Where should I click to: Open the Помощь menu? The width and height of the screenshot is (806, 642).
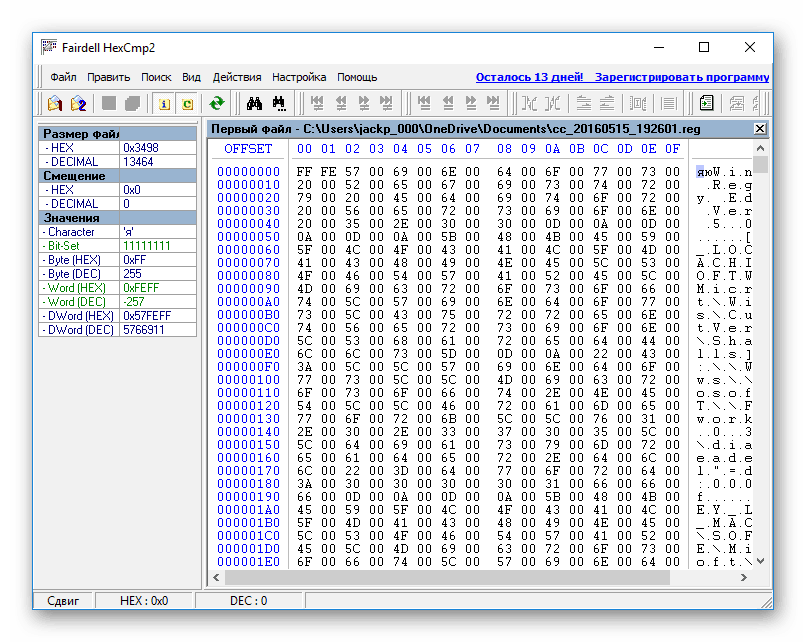coord(357,77)
